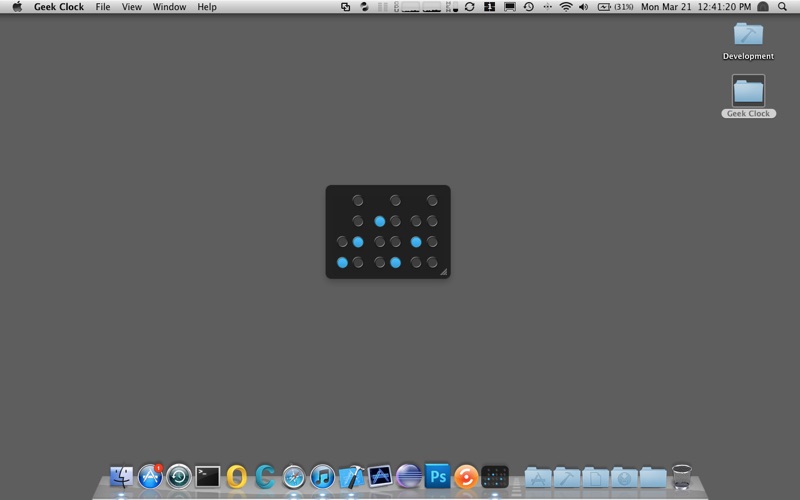Open the Geek Clock app menu
Viewport: 800px width, 500px height.
59,7
